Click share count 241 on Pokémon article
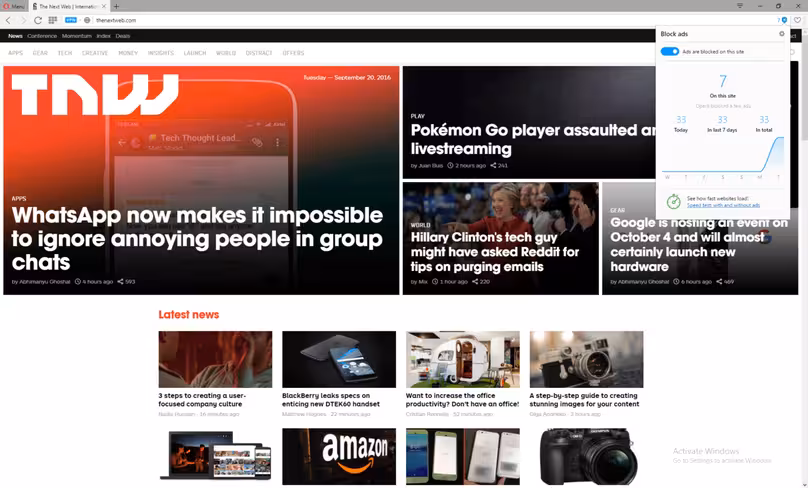808x488 pixels. 499,165
